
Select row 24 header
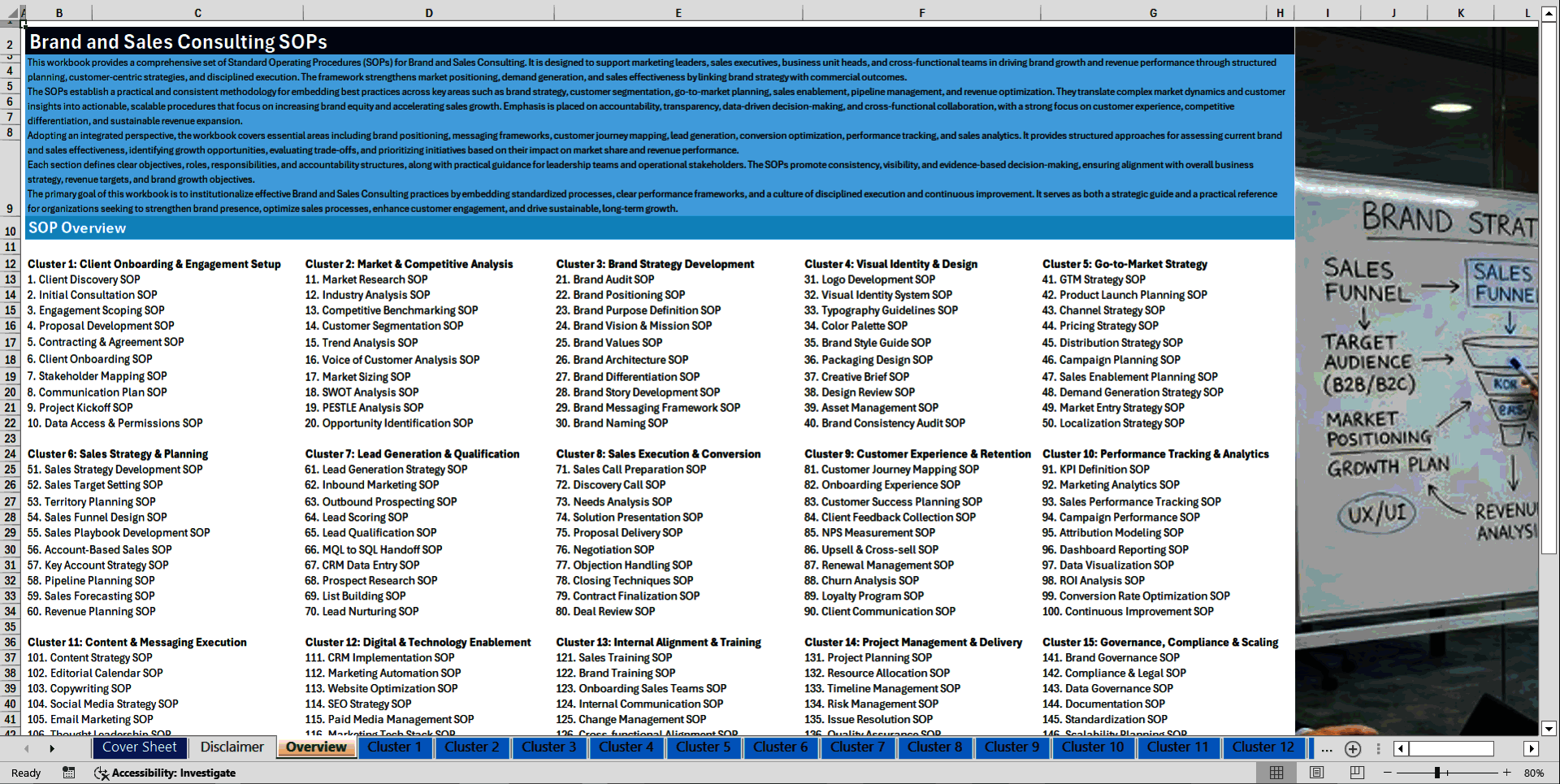click(x=11, y=454)
